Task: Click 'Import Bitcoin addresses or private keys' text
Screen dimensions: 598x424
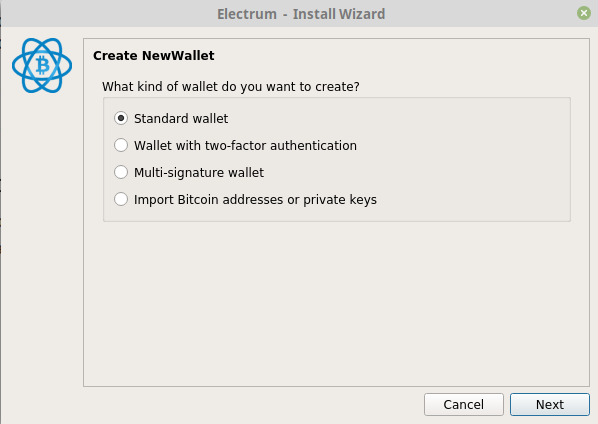Action: (255, 200)
